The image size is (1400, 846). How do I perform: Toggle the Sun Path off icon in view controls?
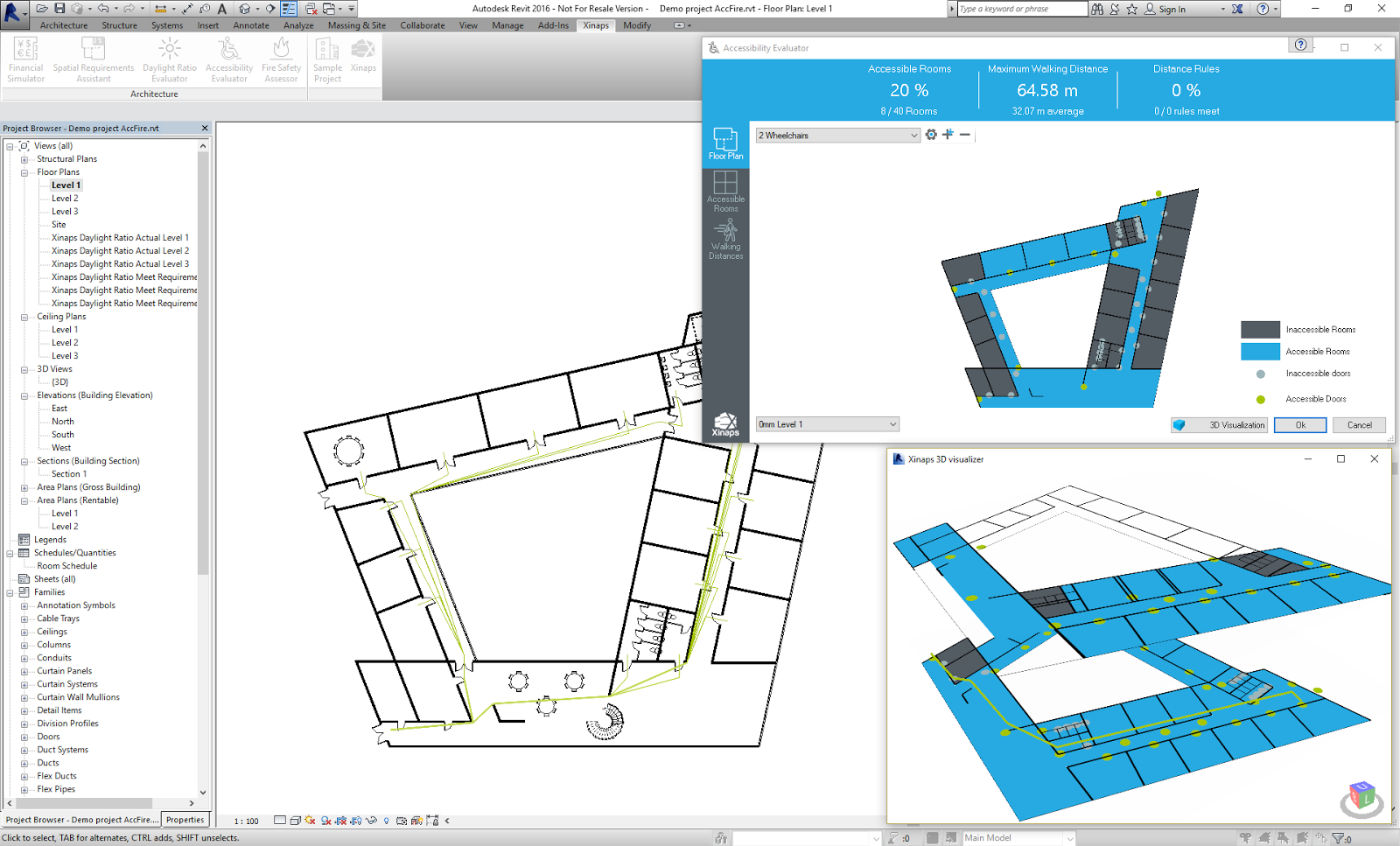(x=309, y=821)
